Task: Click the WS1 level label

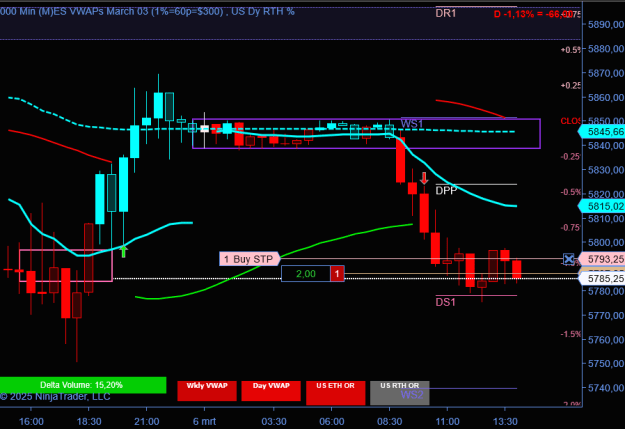Action: click(x=412, y=124)
